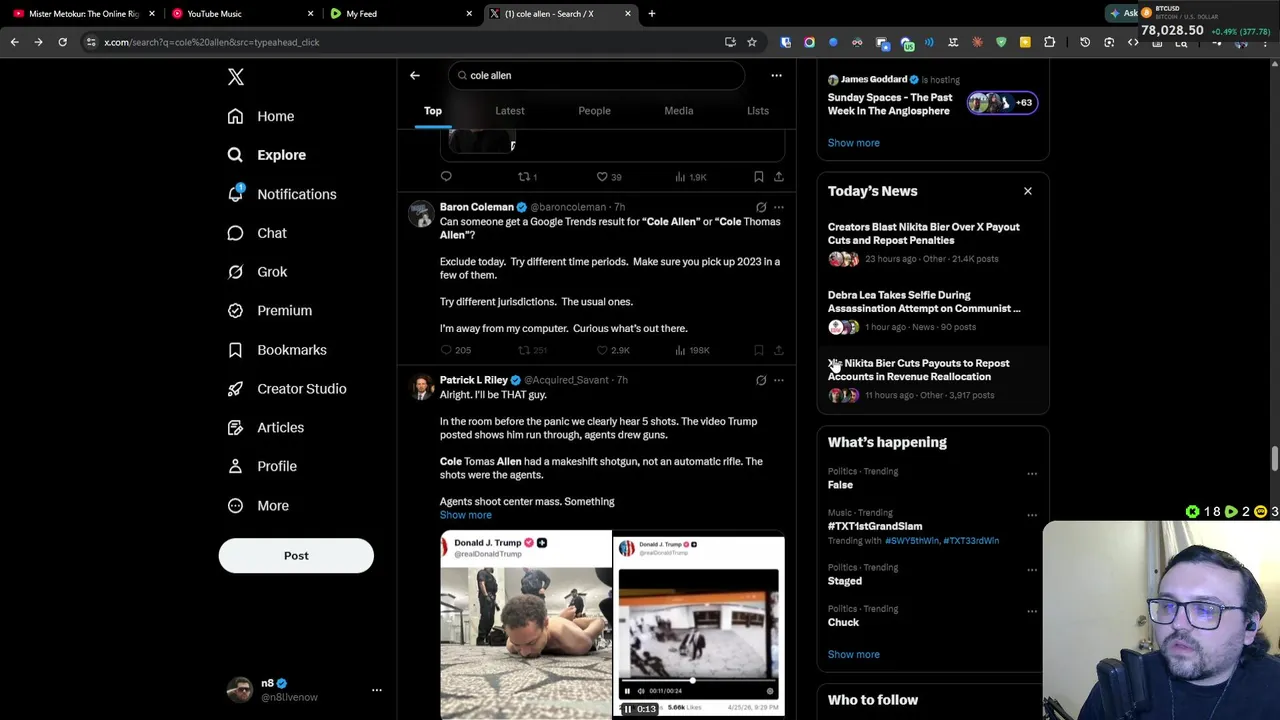Switch to My Feed browser tab
This screenshot has width=1280, height=720.
tap(400, 14)
